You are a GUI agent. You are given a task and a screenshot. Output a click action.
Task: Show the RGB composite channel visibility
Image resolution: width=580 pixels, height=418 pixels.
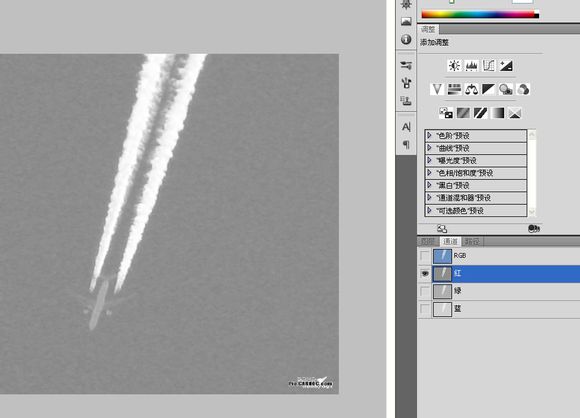[425, 256]
